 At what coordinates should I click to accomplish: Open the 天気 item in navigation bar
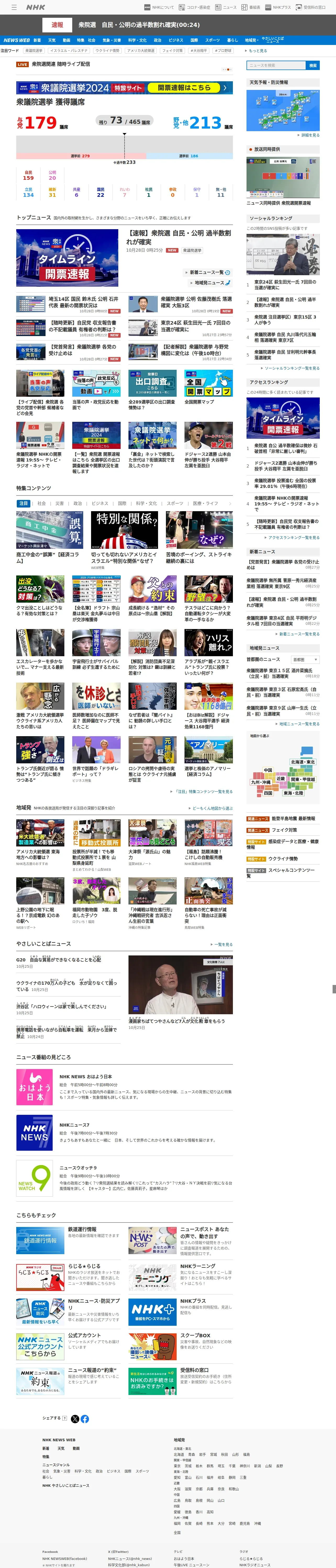tap(52, 40)
